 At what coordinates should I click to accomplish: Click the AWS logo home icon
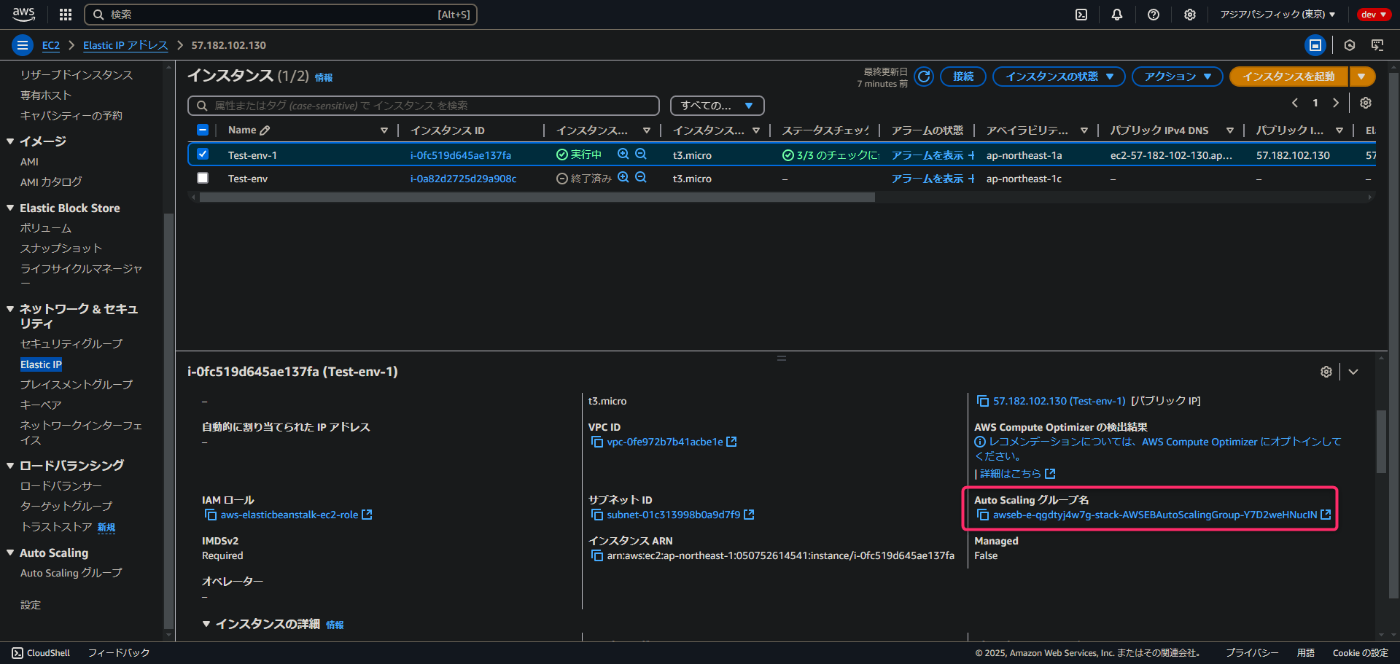click(24, 15)
